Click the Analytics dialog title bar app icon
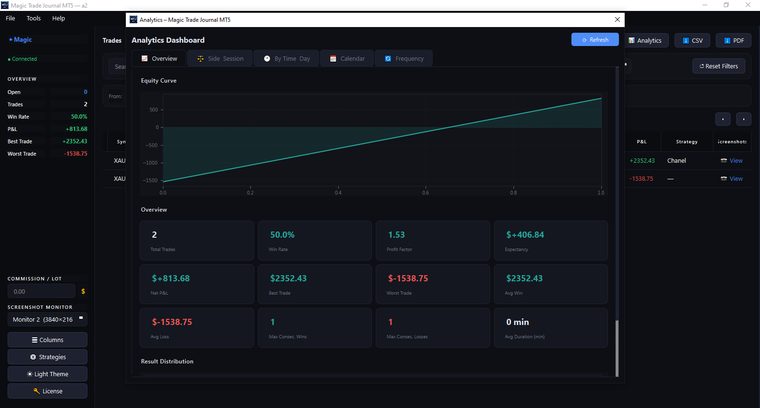Screen dimensions: 760x408 tap(133, 19)
